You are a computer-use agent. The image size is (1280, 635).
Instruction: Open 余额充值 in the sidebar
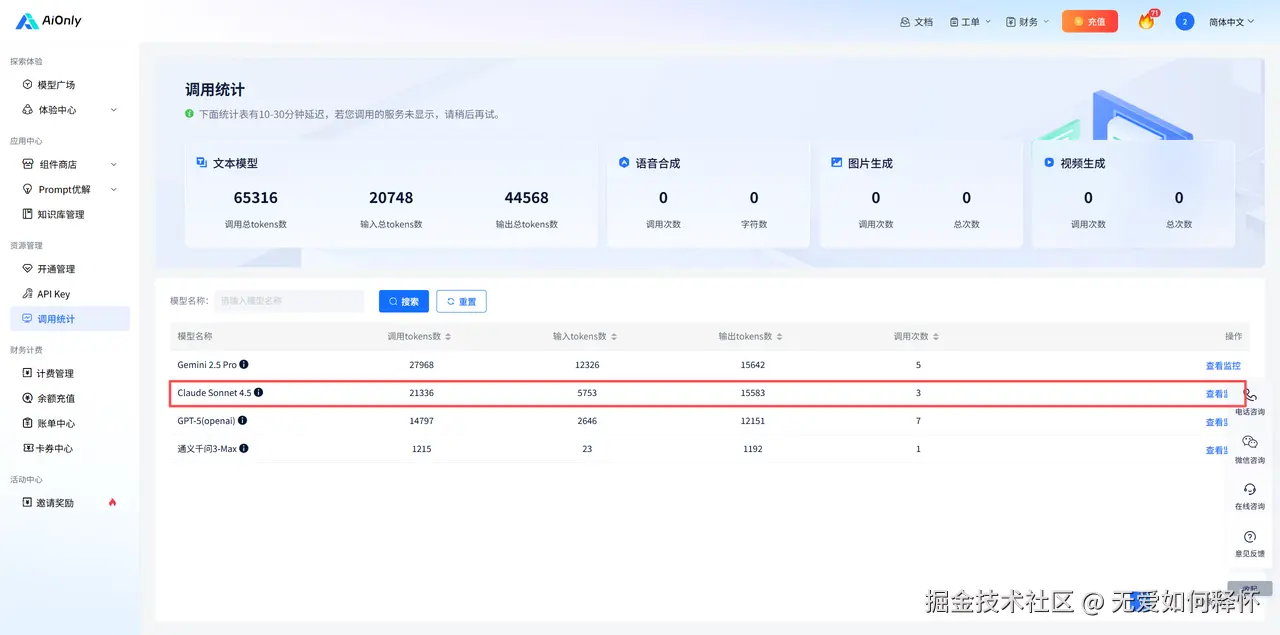pyautogui.click(x=49, y=398)
